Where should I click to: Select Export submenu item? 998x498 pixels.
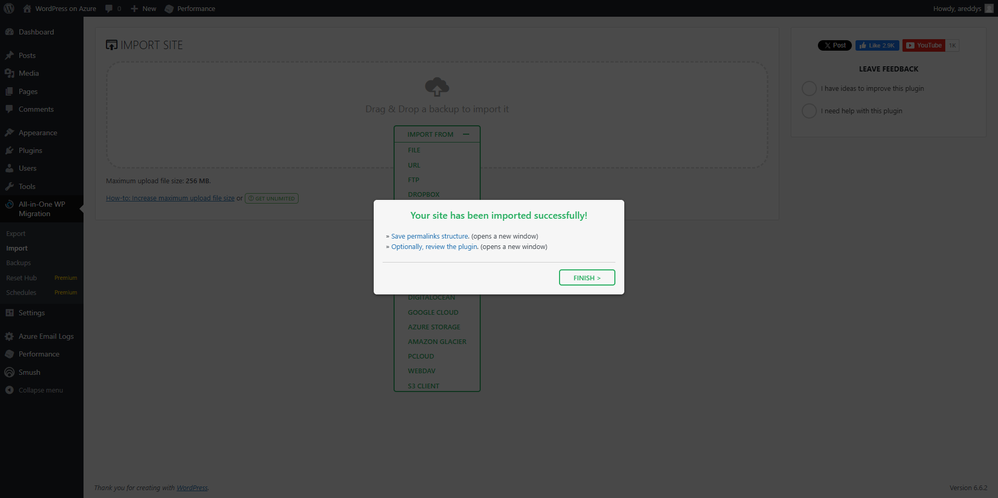click(x=16, y=234)
